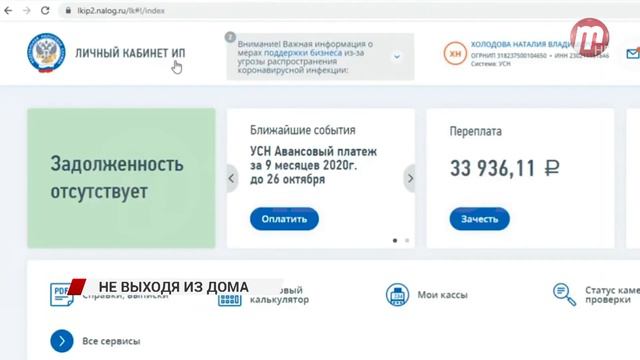Click the browser forward arrow

point(27,11)
